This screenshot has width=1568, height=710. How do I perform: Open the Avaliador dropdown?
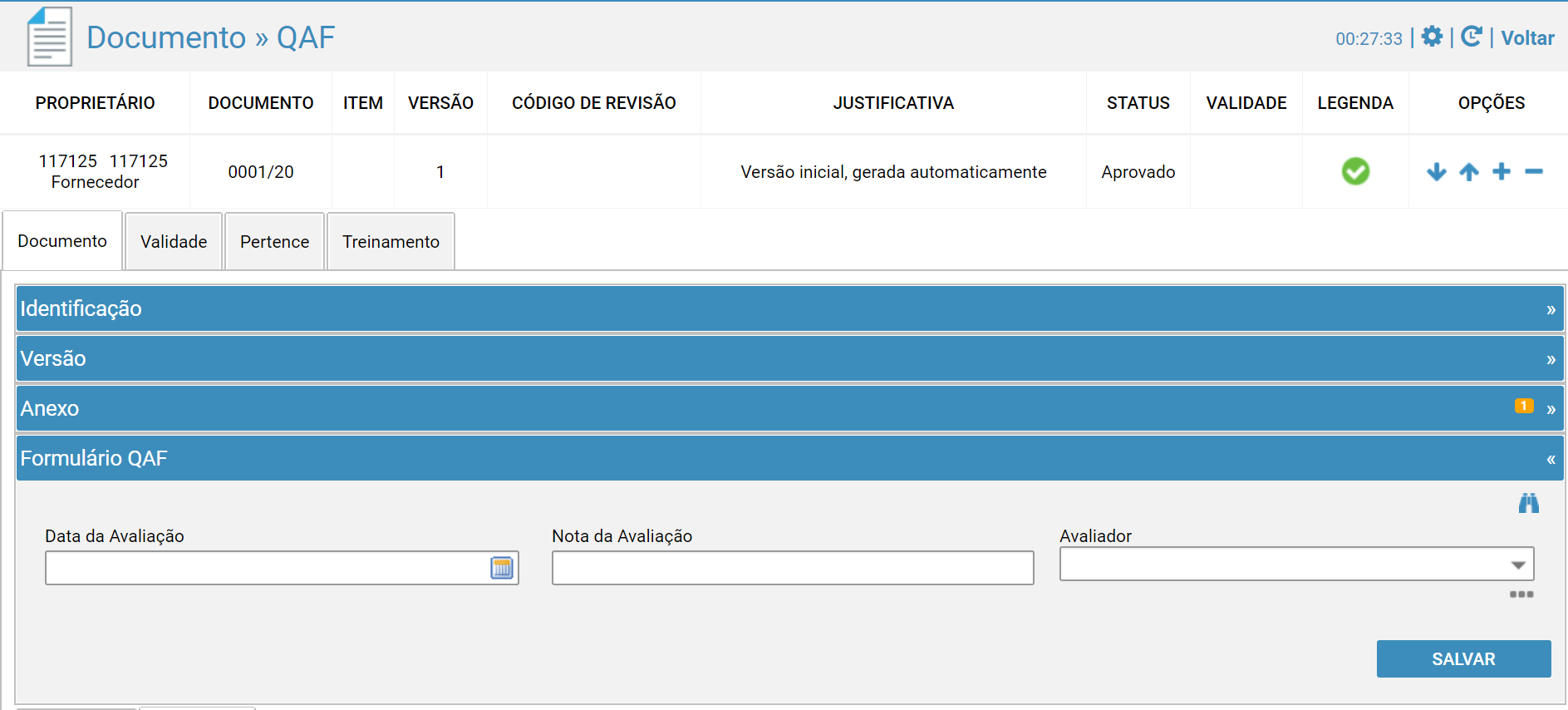(x=1296, y=565)
